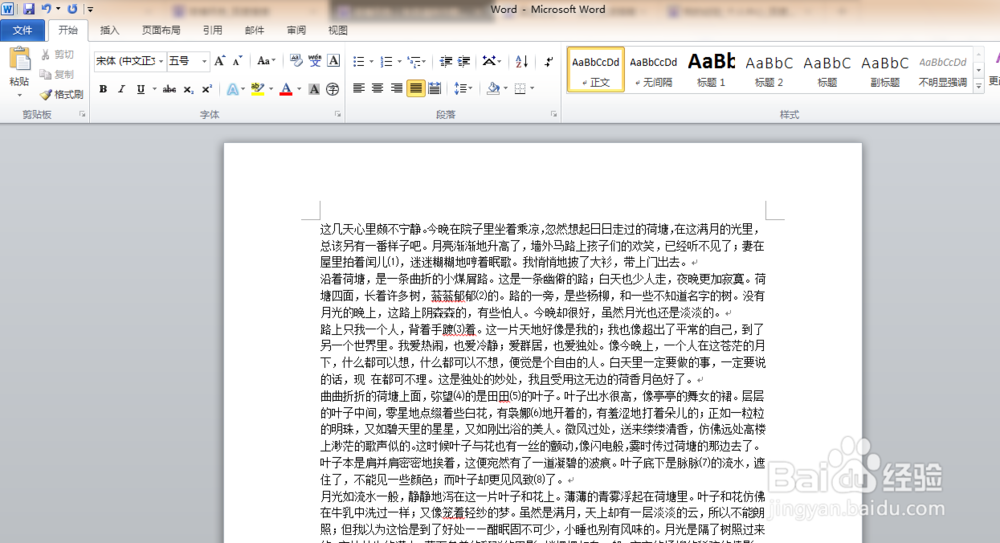Increase indent of the paragraph
1000x543 pixels.
pos(464,61)
